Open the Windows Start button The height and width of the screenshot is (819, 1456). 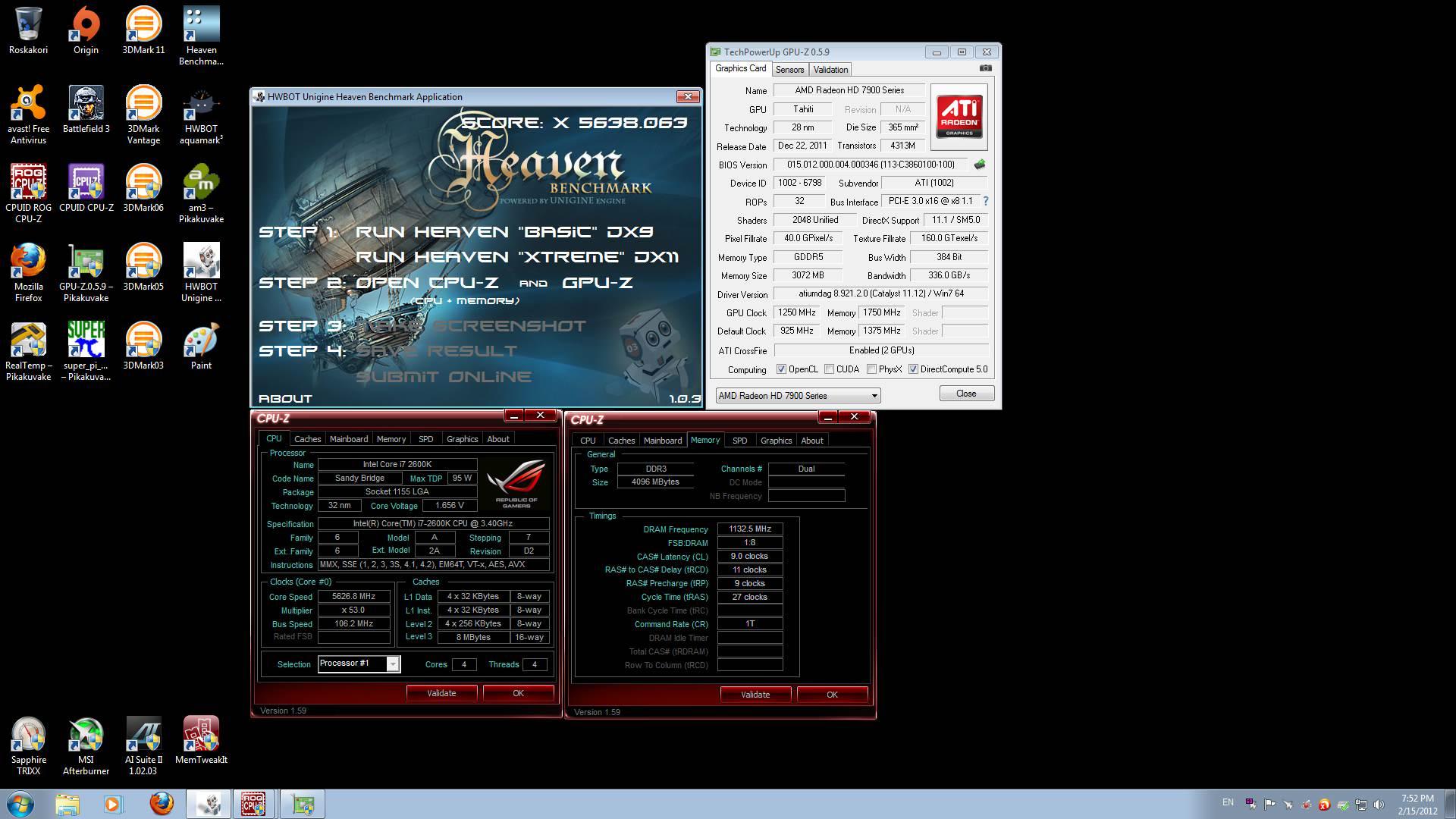tap(20, 803)
